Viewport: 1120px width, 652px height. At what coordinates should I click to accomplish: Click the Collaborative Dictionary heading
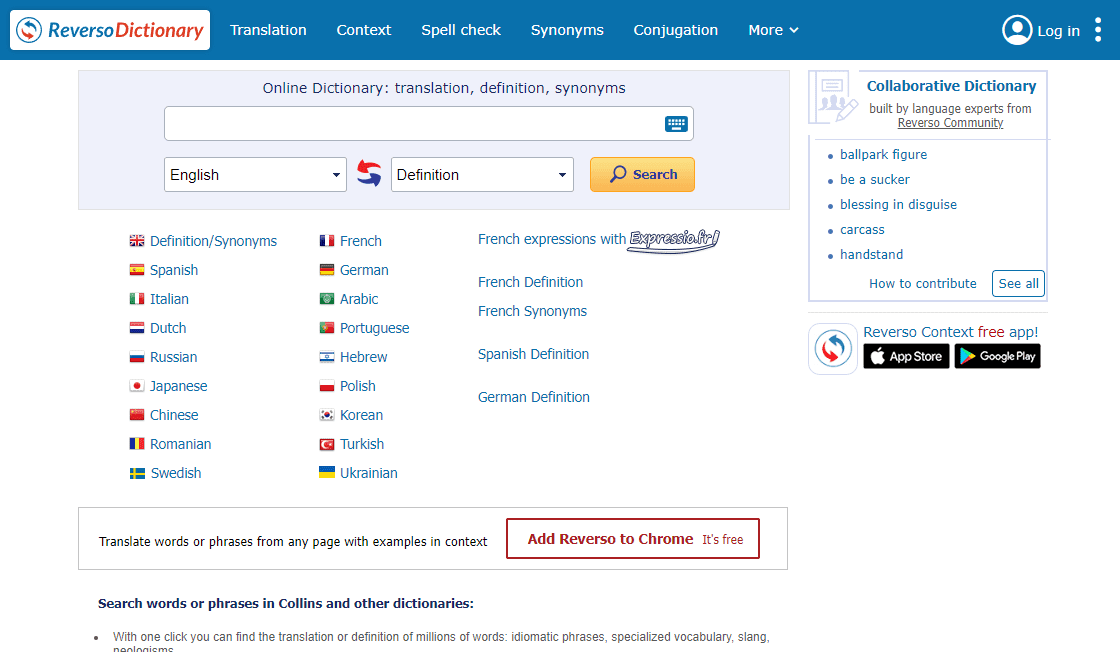point(951,86)
